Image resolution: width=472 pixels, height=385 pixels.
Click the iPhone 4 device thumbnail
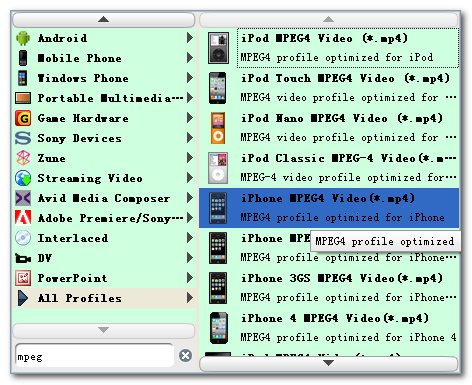coord(219,328)
